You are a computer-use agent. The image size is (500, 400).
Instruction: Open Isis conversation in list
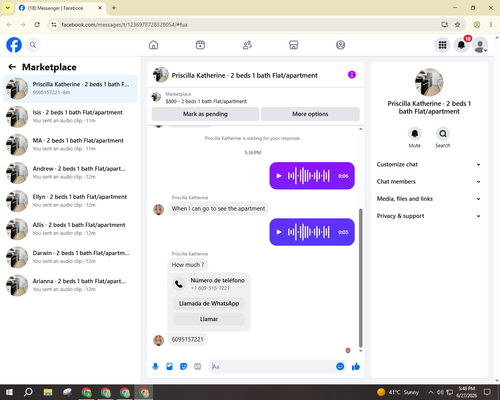pos(70,117)
